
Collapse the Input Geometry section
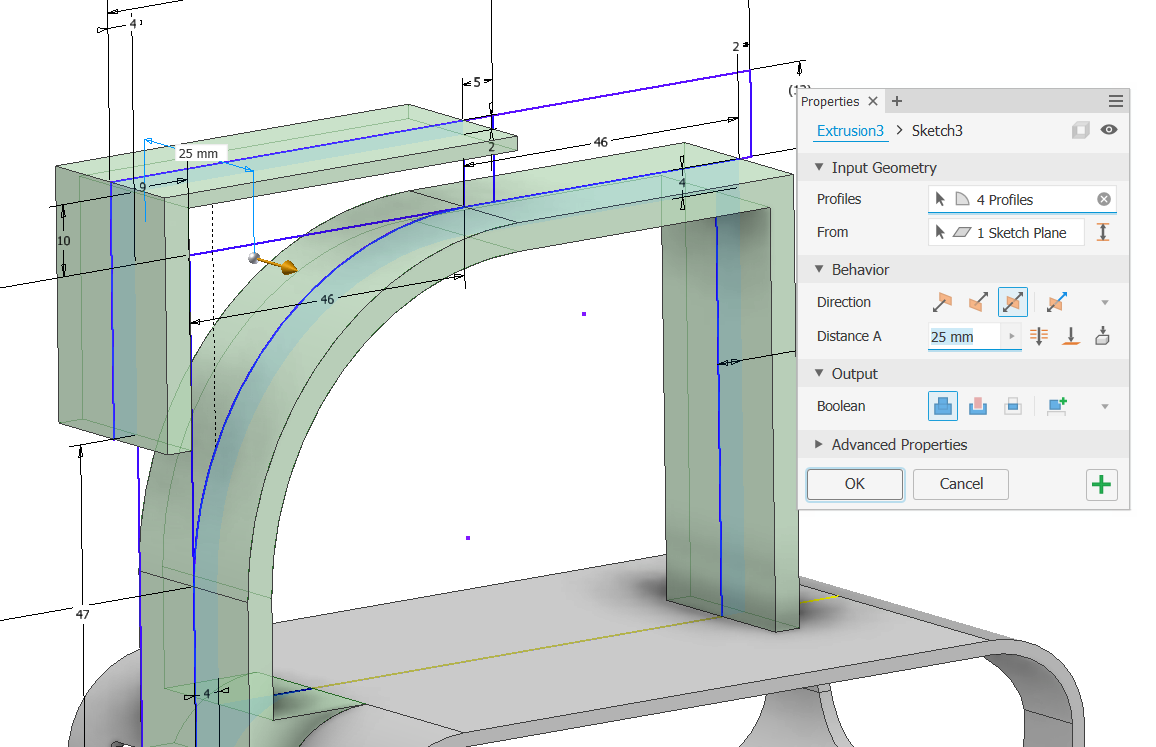point(820,168)
